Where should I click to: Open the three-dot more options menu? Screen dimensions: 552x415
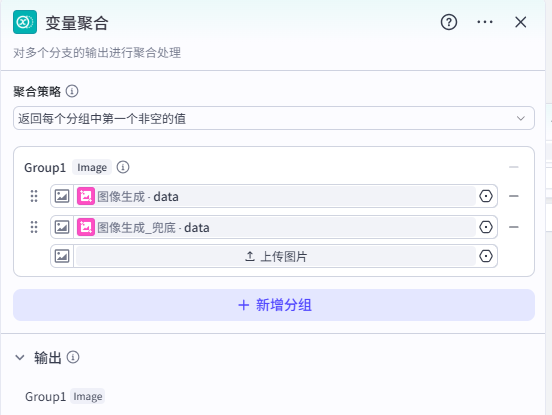[485, 22]
